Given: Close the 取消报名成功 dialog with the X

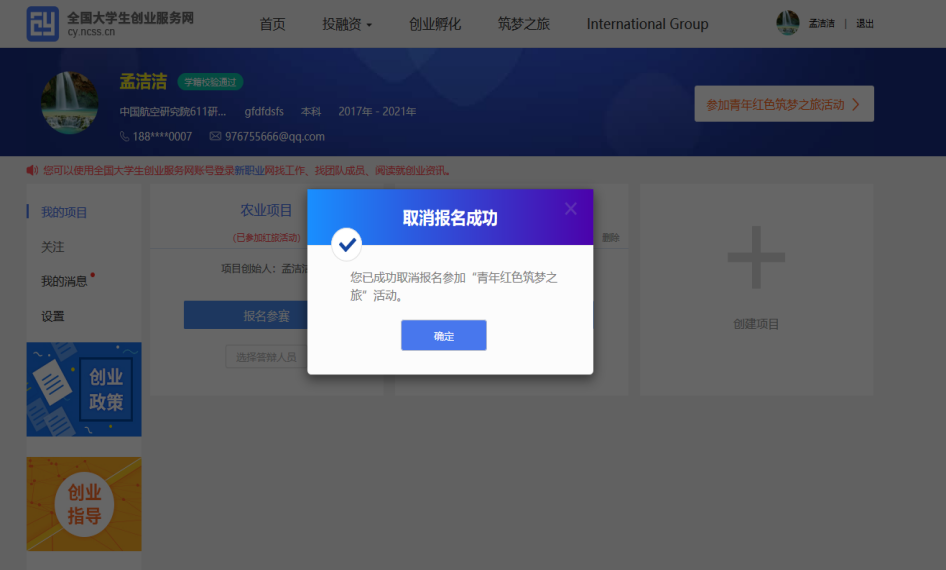Looking at the screenshot, I should (x=570, y=209).
